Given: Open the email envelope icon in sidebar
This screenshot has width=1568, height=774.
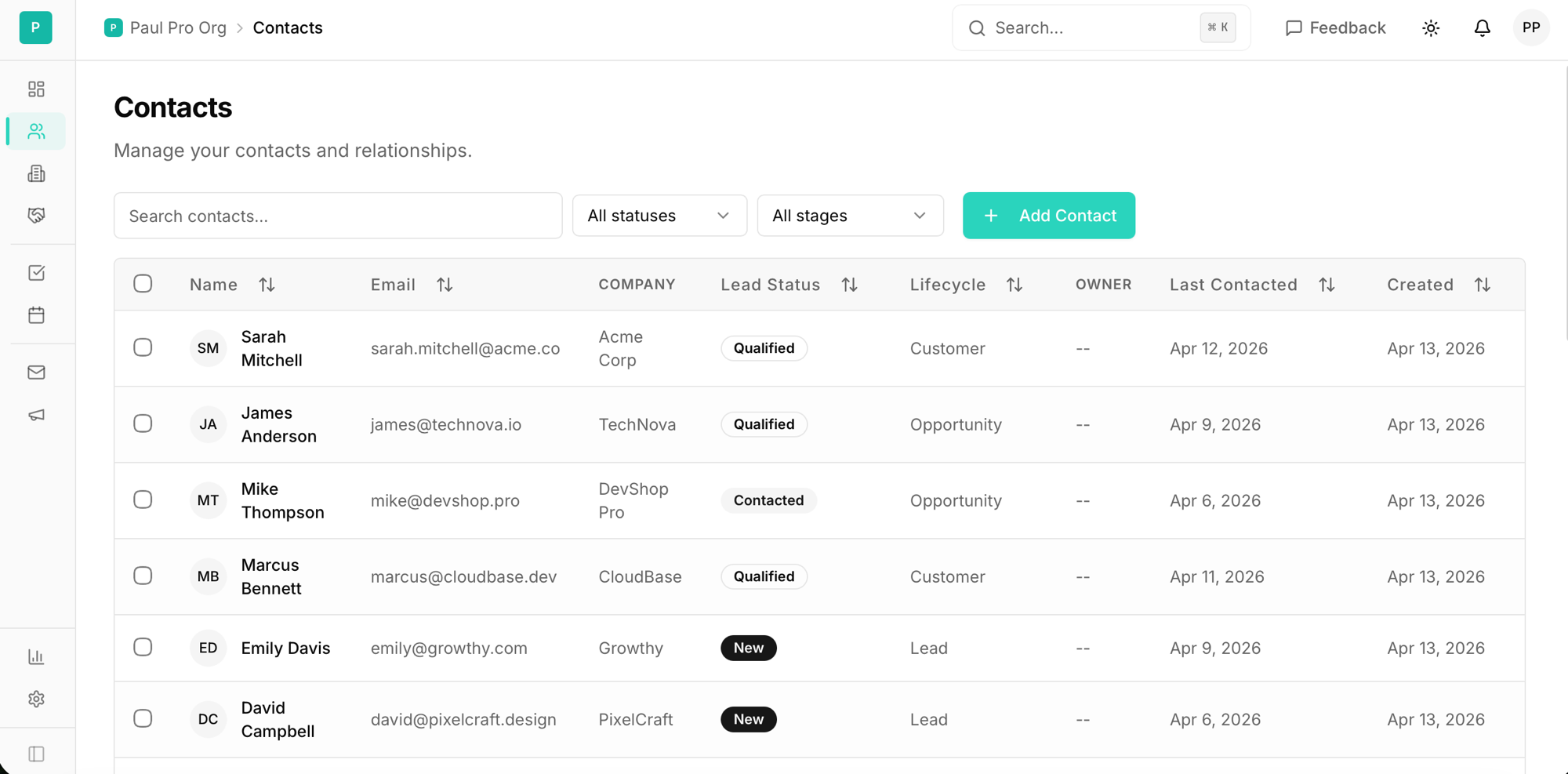Looking at the screenshot, I should 36,372.
